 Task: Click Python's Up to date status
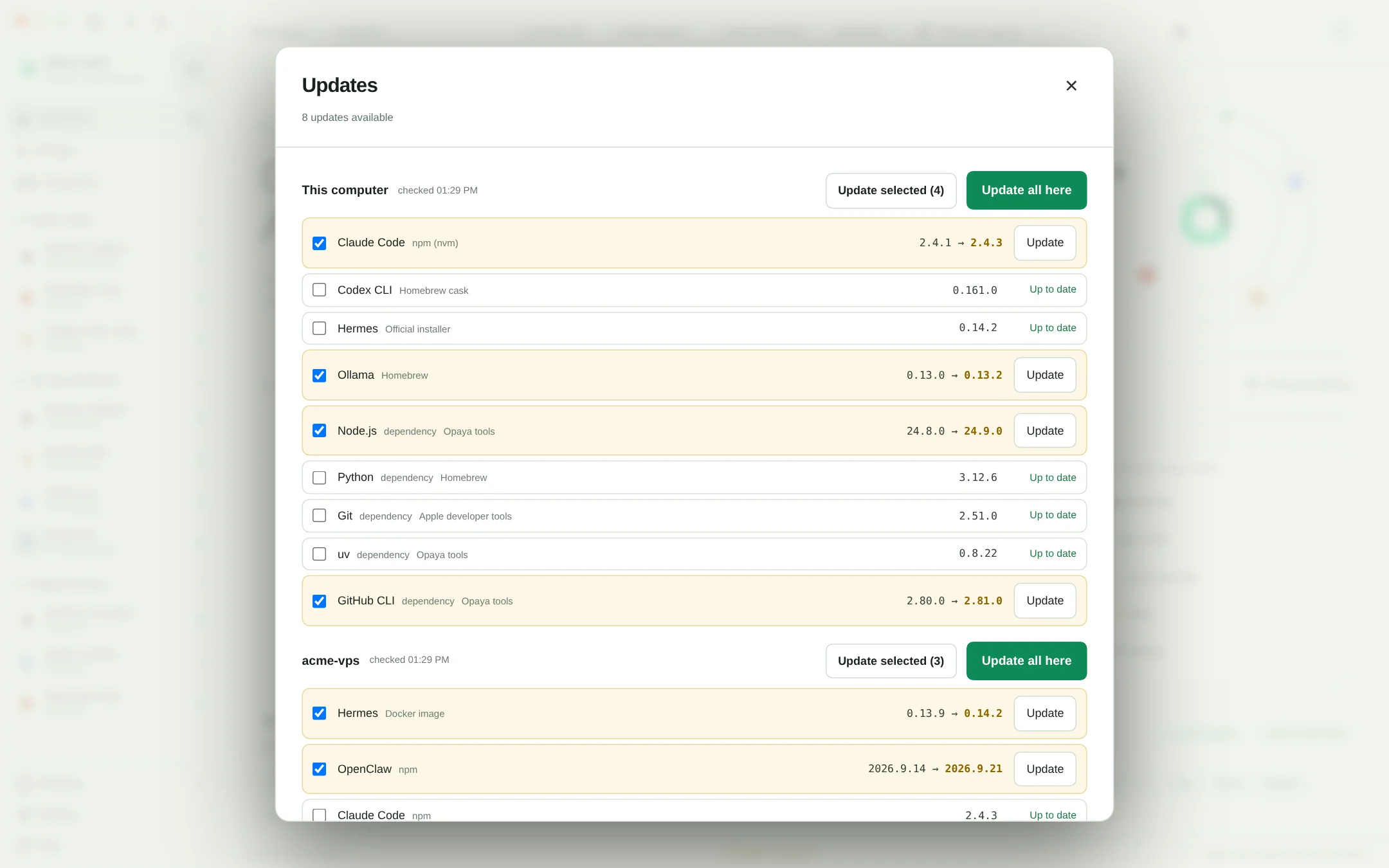point(1053,478)
